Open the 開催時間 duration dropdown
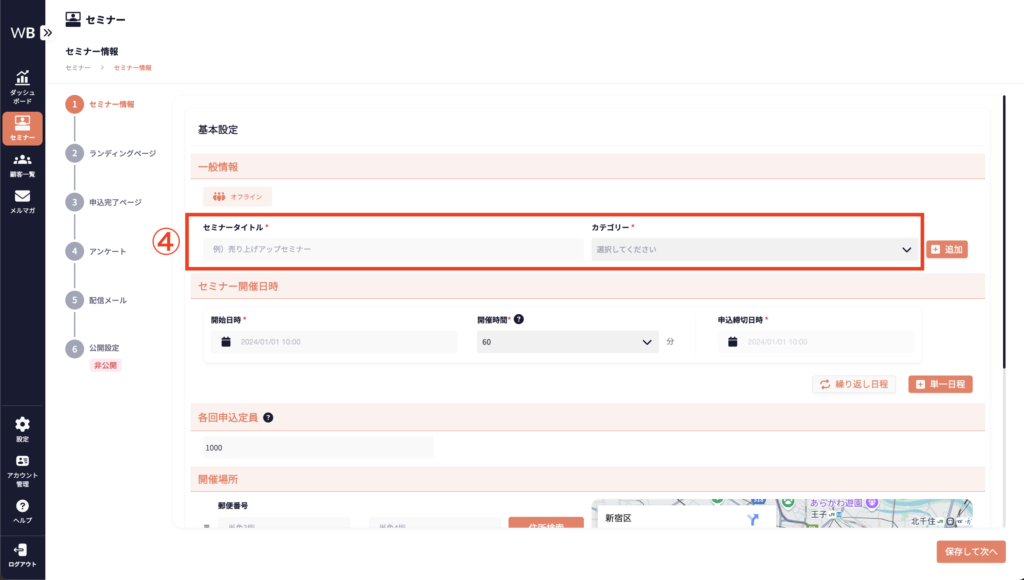The image size is (1024, 580). (x=568, y=342)
